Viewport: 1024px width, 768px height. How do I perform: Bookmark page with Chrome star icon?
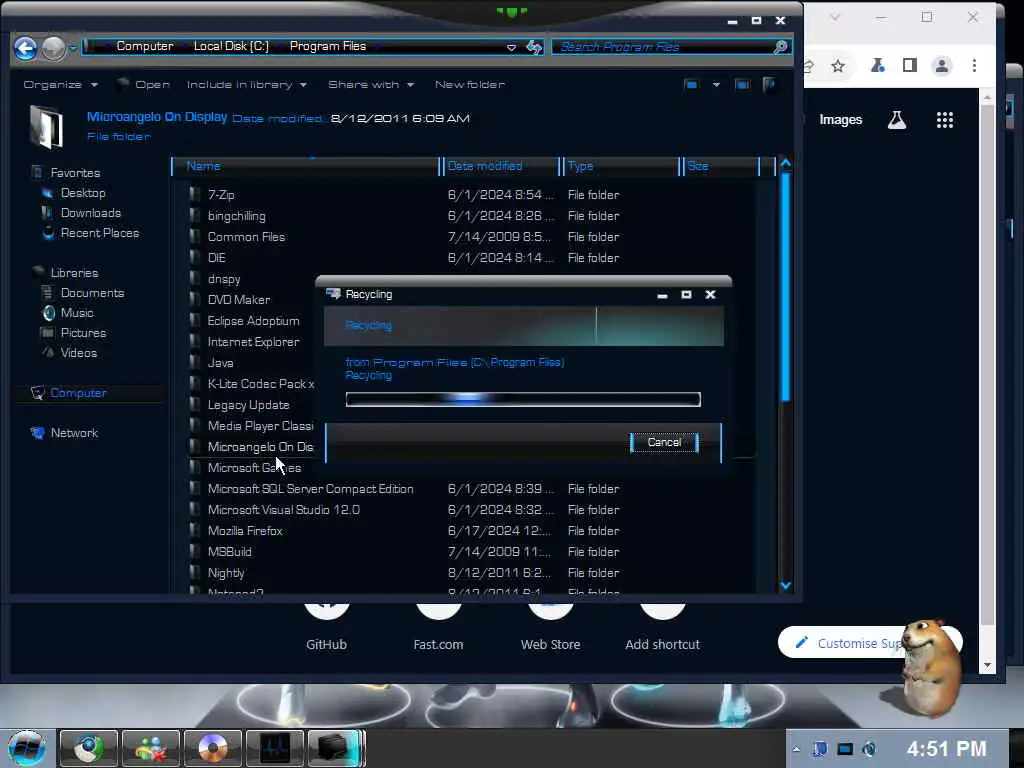838,65
